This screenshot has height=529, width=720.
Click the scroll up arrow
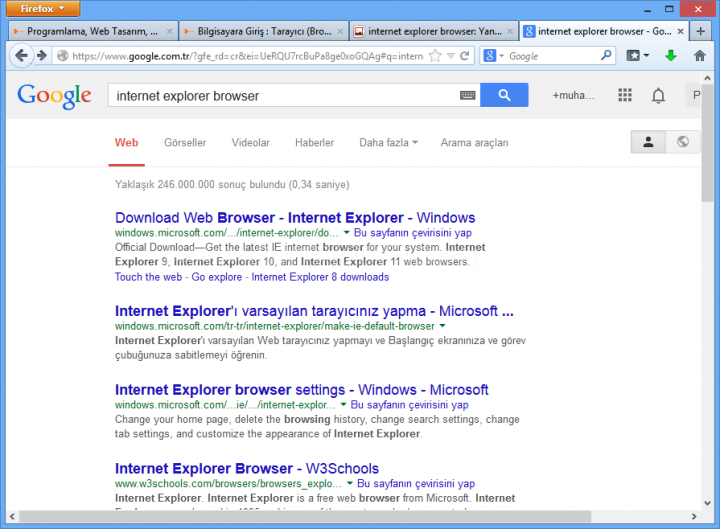click(x=707, y=78)
